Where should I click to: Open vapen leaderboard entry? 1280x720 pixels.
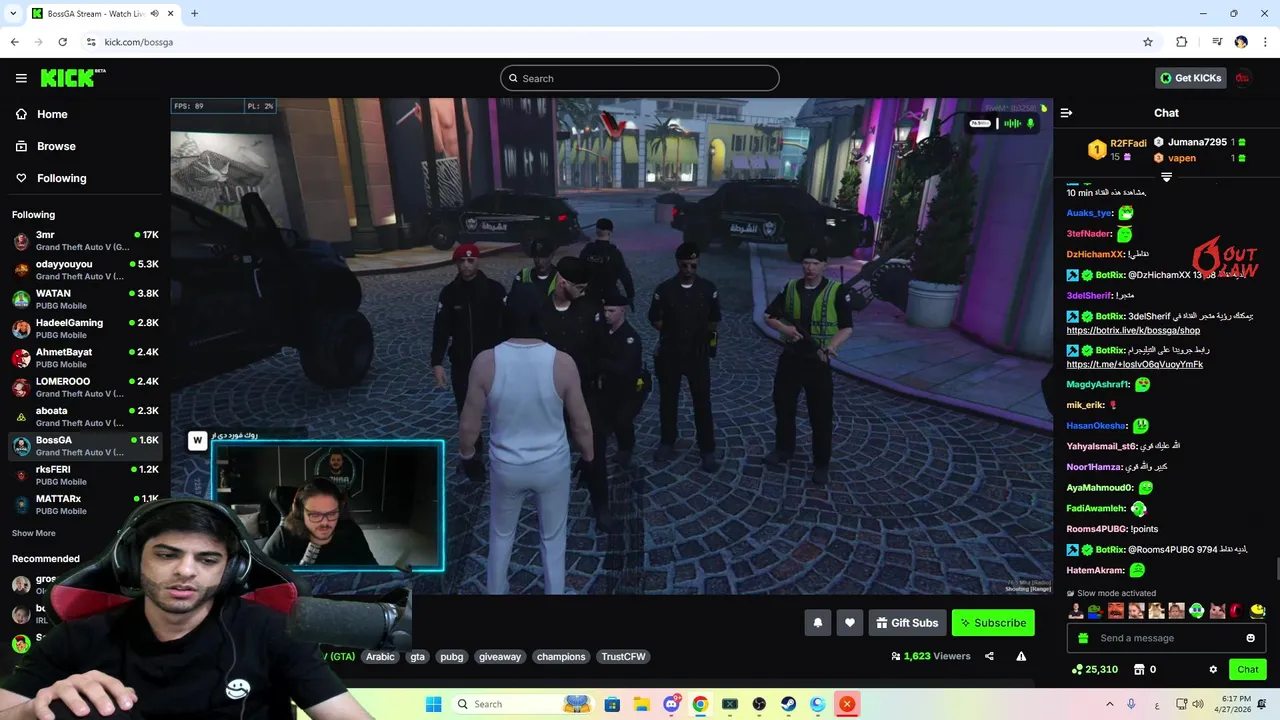point(1199,158)
